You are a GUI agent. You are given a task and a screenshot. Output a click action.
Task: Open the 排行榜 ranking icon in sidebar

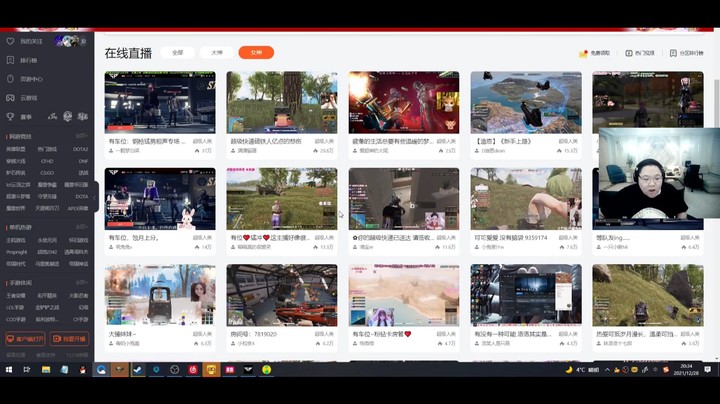tap(10, 60)
